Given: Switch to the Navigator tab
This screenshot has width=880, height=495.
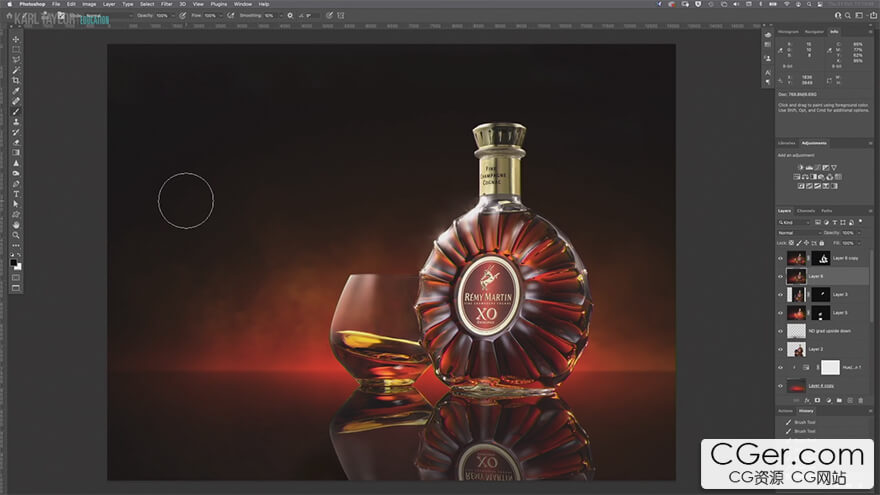Looking at the screenshot, I should (x=814, y=32).
